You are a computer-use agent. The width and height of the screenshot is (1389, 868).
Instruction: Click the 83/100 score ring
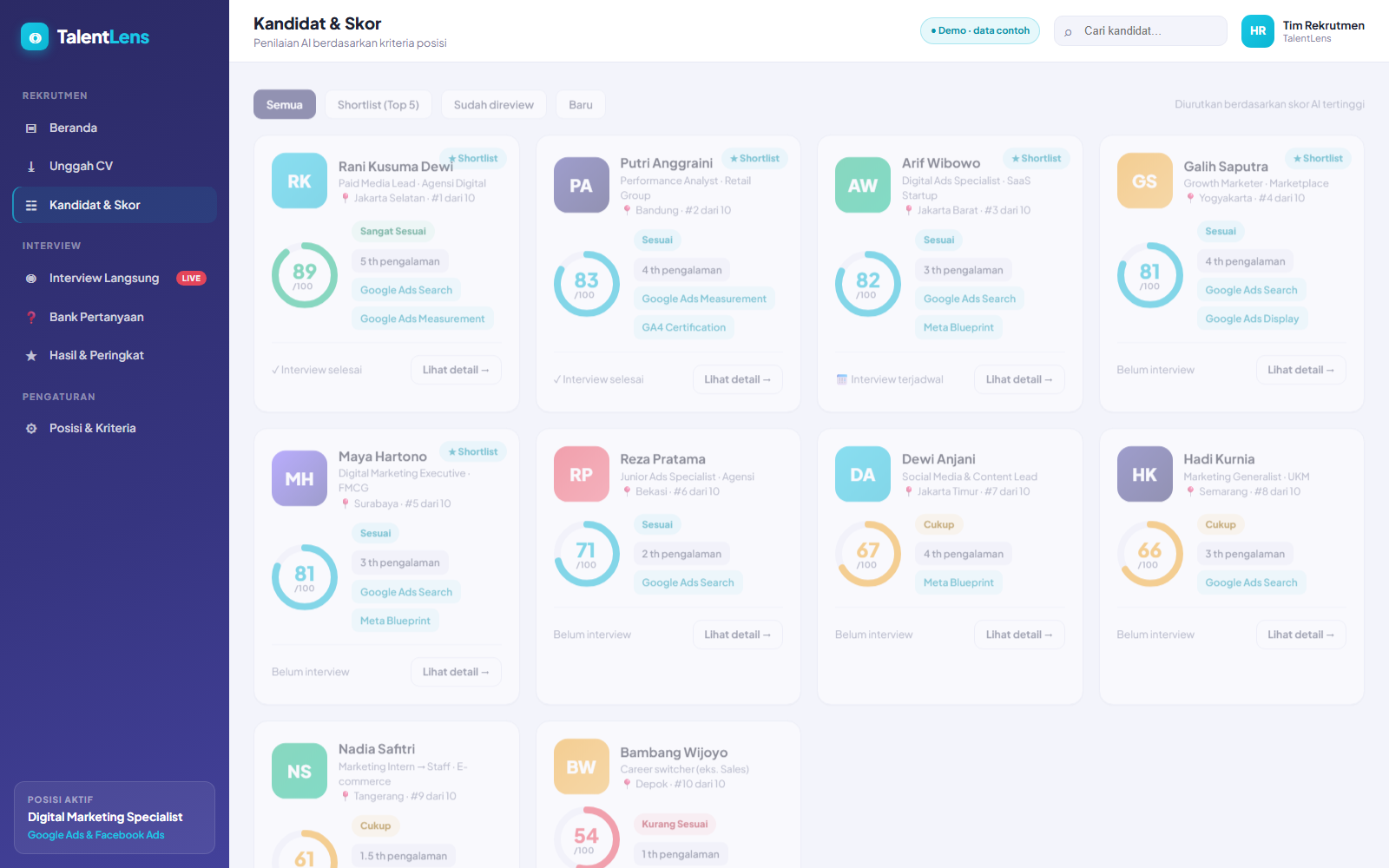[587, 284]
